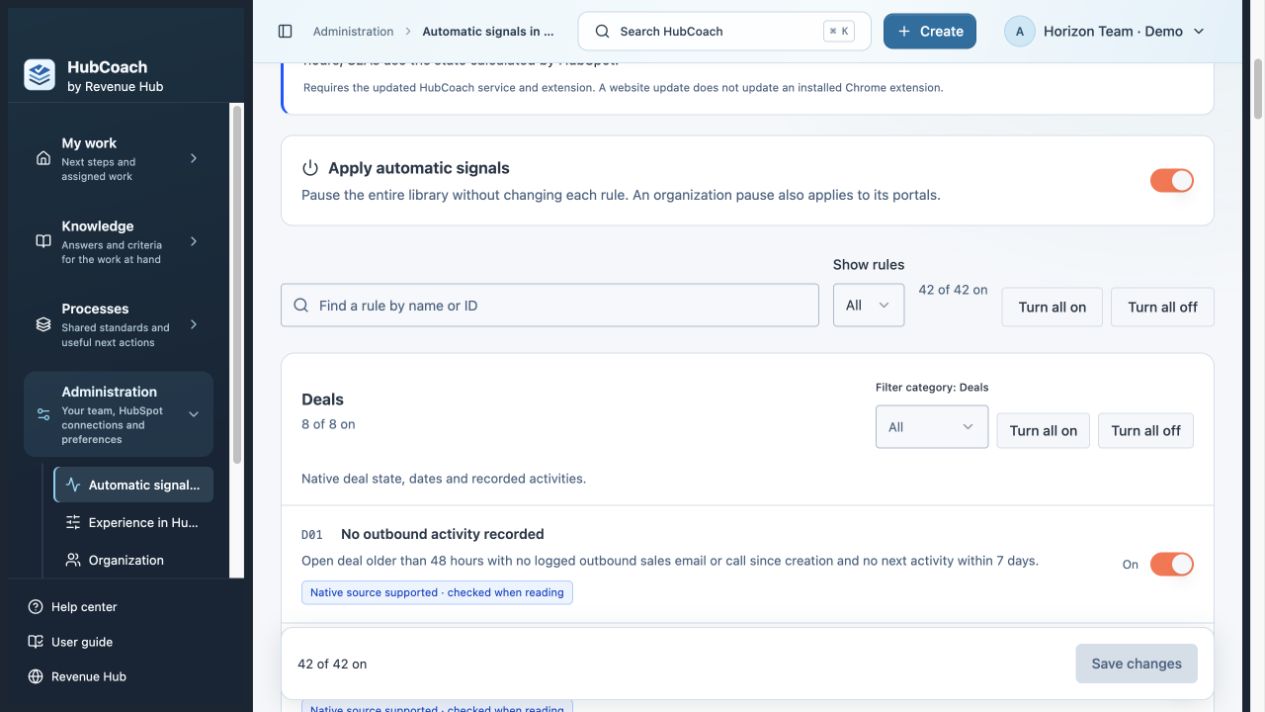
Task: Click the HubCoach logo icon
Action: click(40, 75)
